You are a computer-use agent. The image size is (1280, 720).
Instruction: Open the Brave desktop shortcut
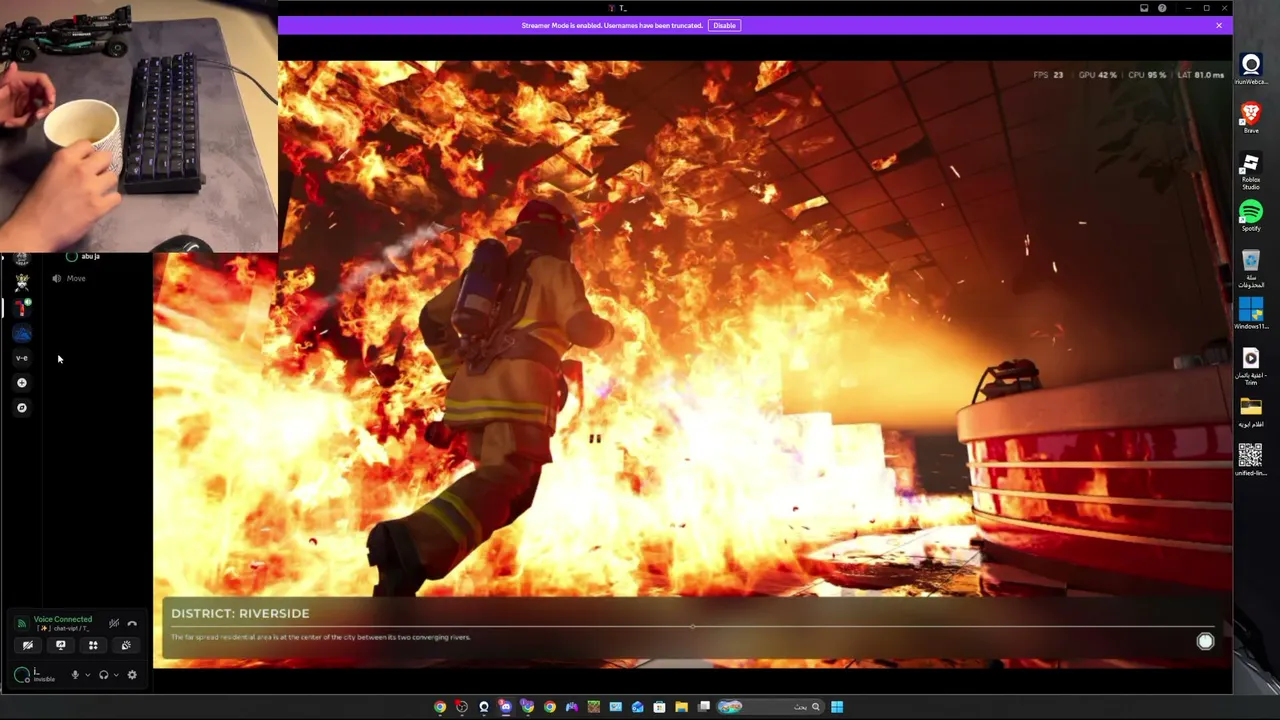[1251, 117]
